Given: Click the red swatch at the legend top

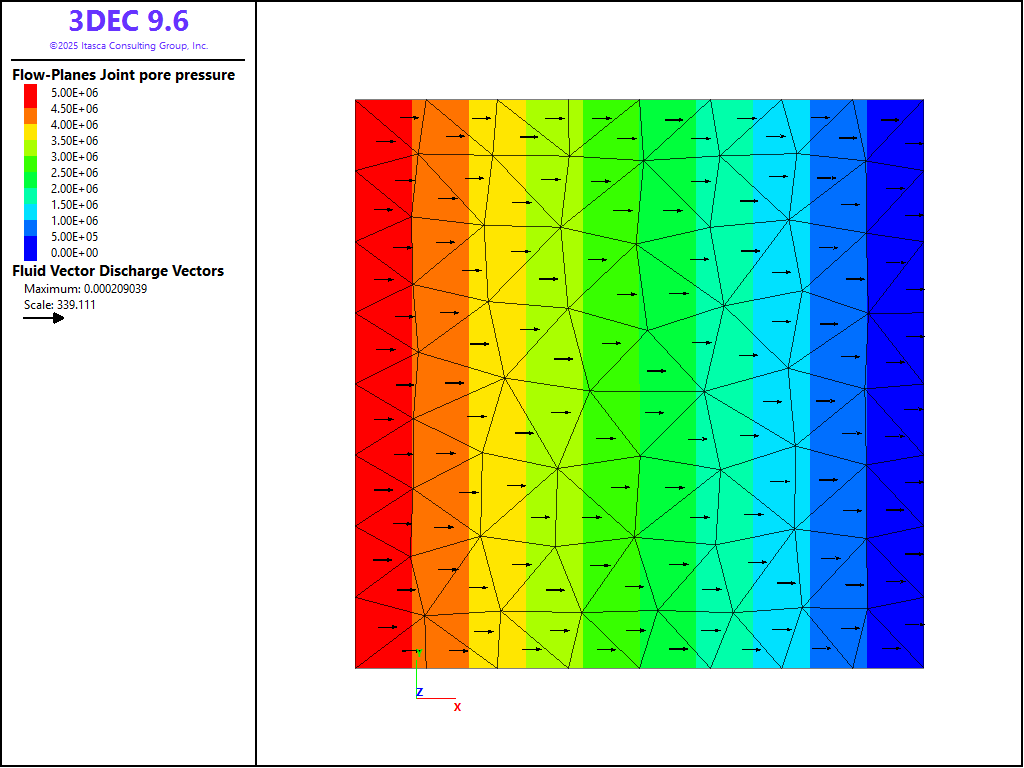Looking at the screenshot, I should point(31,93).
